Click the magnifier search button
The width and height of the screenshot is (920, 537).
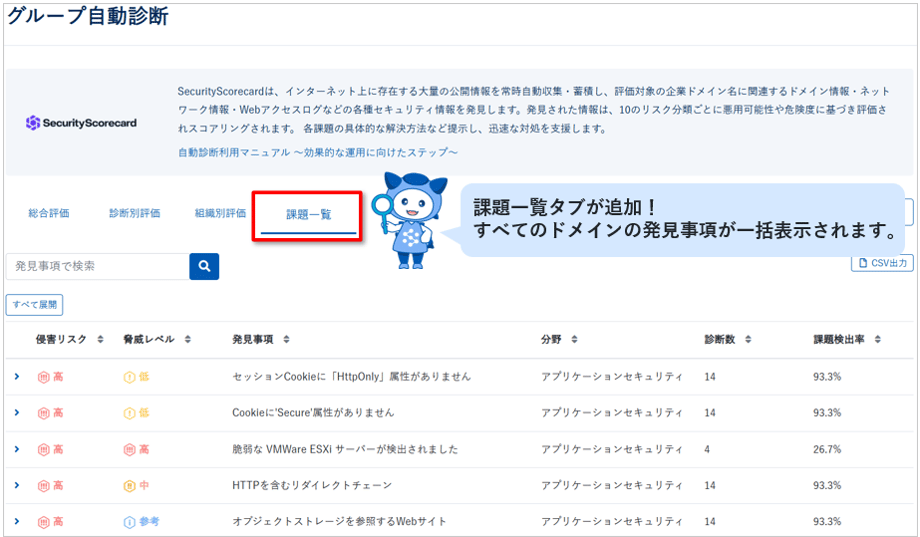pos(204,266)
